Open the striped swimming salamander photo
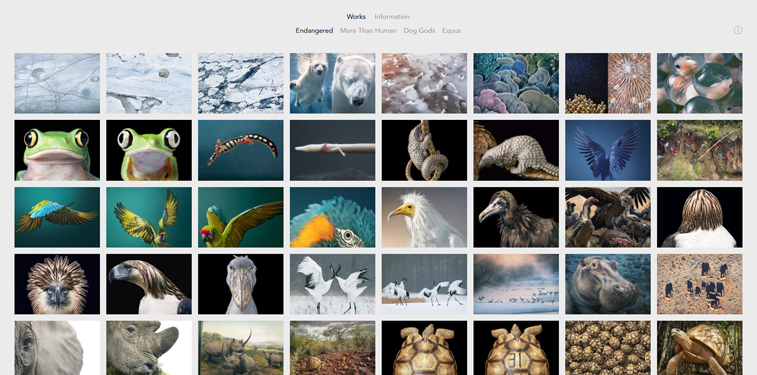Viewport: 757px width, 375px height. 240,150
